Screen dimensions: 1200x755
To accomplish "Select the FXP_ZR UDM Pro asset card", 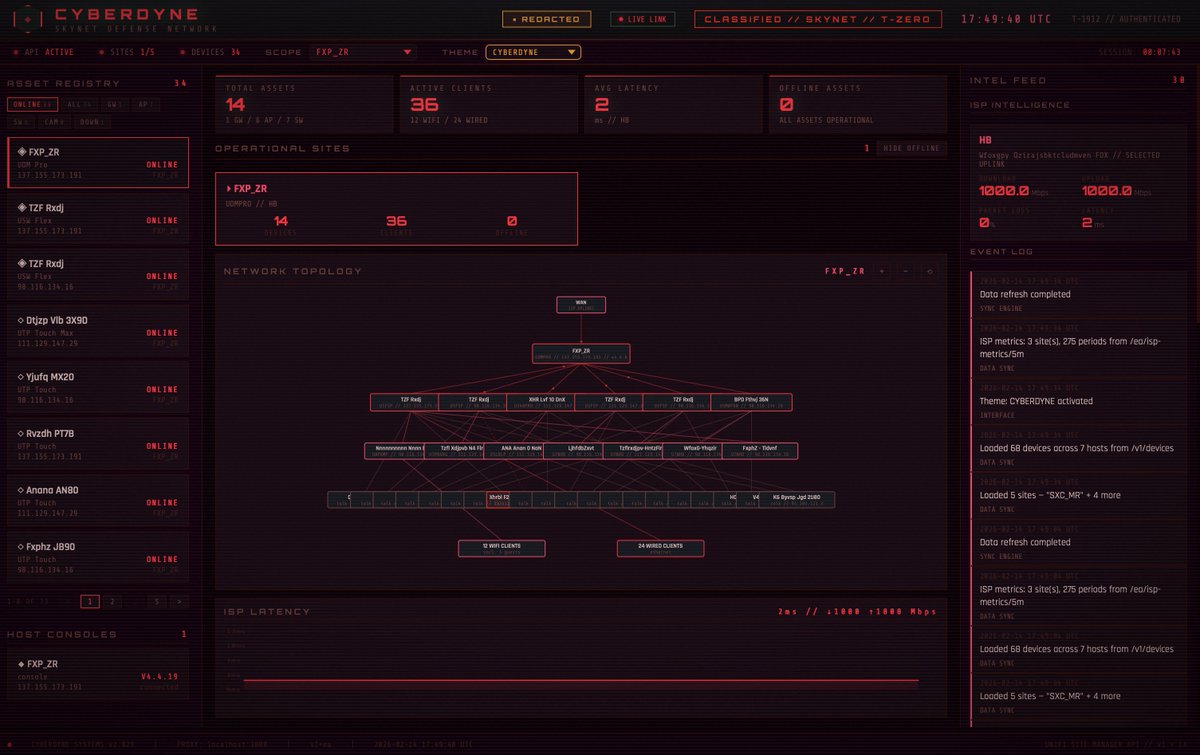I will click(97, 162).
